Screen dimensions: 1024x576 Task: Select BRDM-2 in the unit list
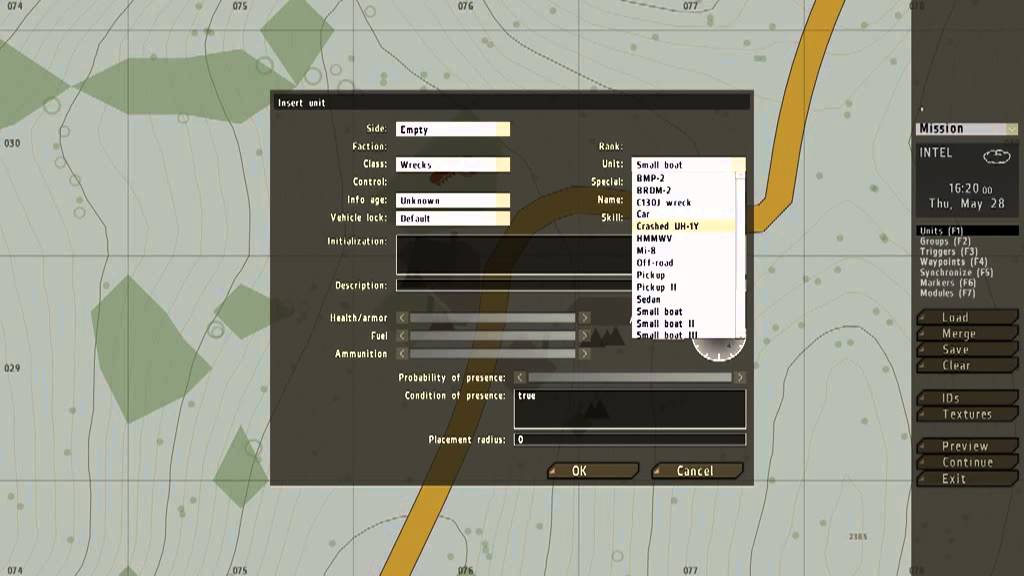[684, 190]
